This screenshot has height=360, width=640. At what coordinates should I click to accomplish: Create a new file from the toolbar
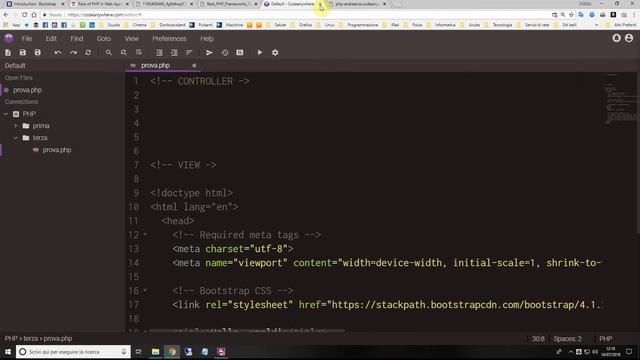8,53
